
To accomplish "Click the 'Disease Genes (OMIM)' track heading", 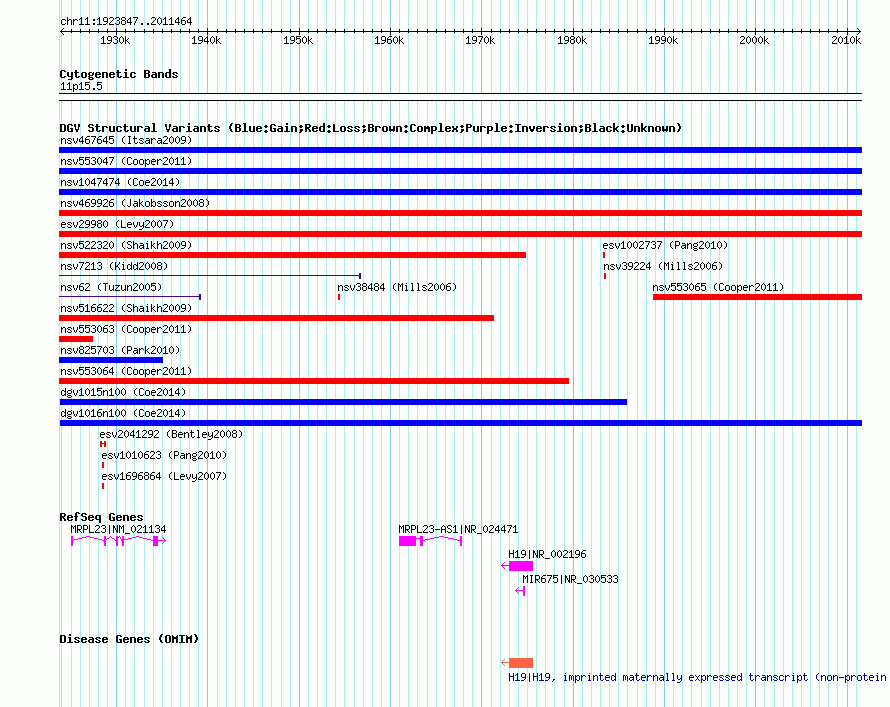I will pos(129,639).
